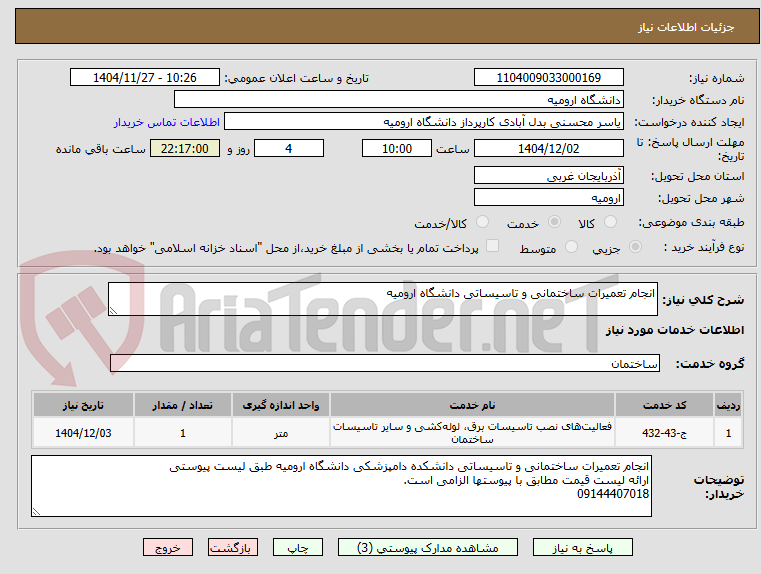This screenshot has height=574, width=761.
Task: Click the buyer name field دانشگاه ارومیه
Action: [398, 99]
